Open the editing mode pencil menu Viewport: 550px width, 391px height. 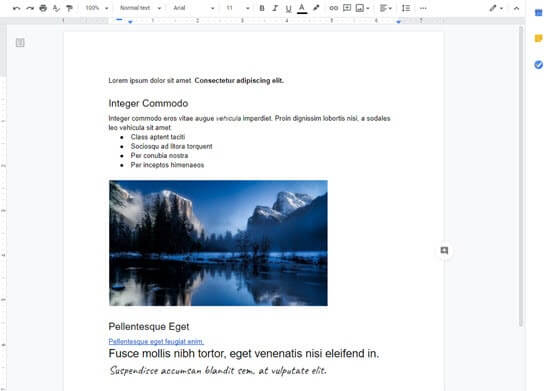click(x=496, y=8)
